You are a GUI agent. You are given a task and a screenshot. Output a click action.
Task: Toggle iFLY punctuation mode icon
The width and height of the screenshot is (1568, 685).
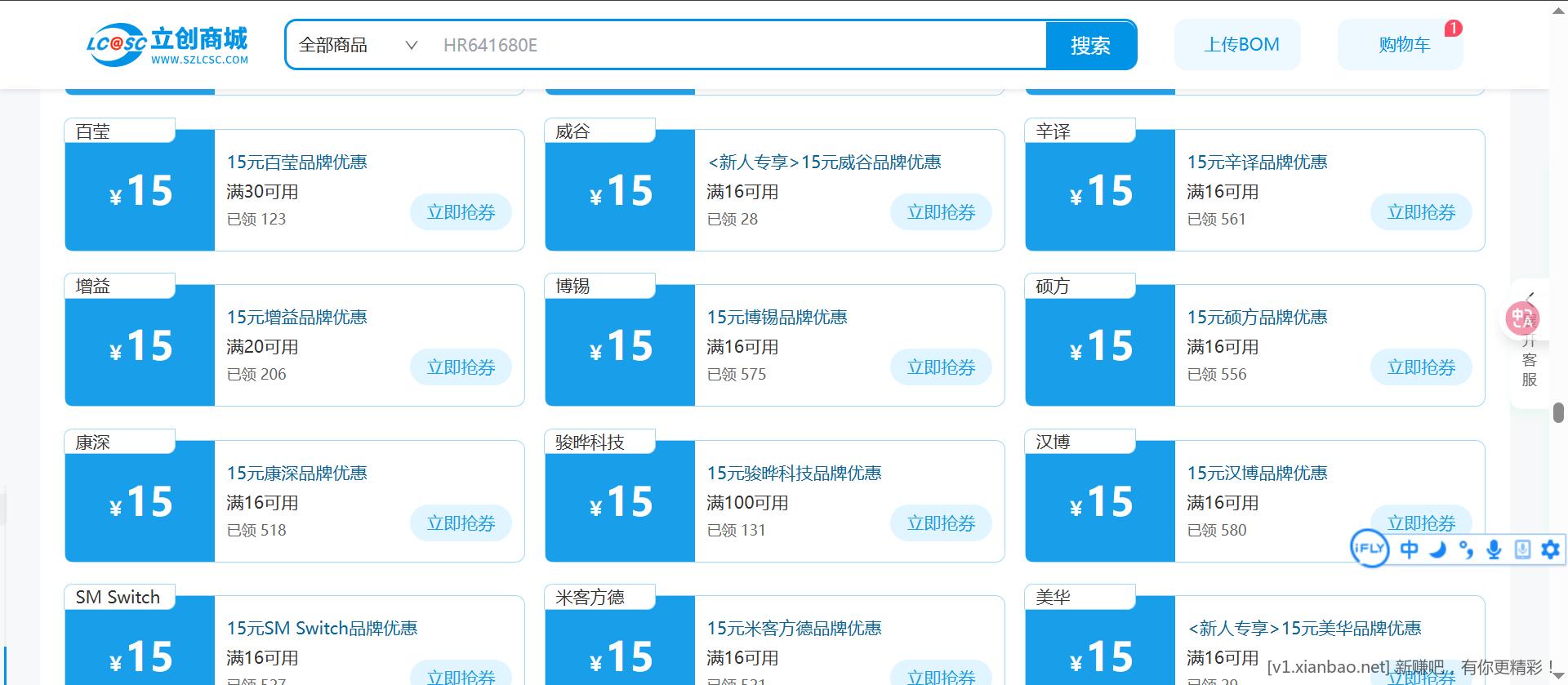pyautogui.click(x=1466, y=549)
